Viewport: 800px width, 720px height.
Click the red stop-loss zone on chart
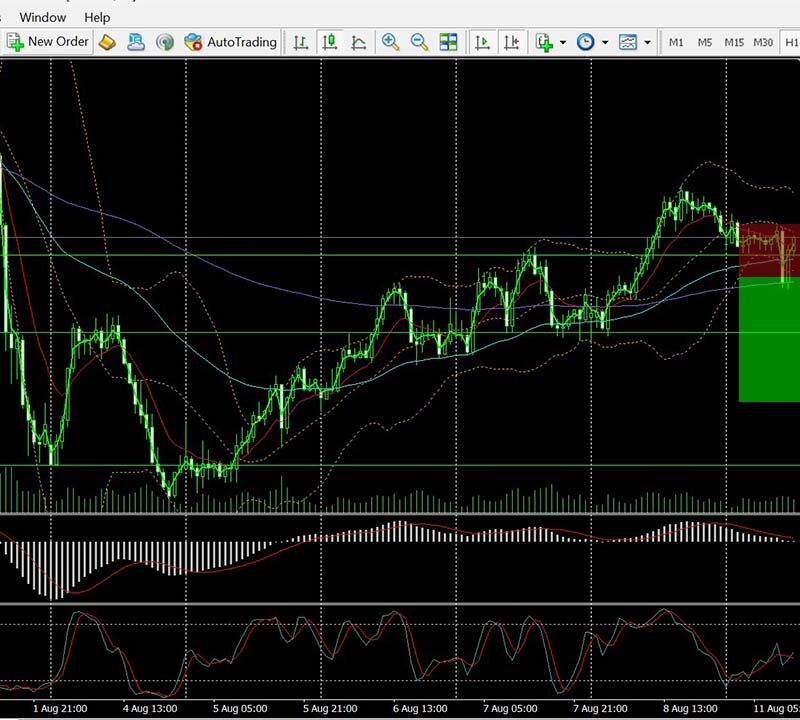click(769, 250)
